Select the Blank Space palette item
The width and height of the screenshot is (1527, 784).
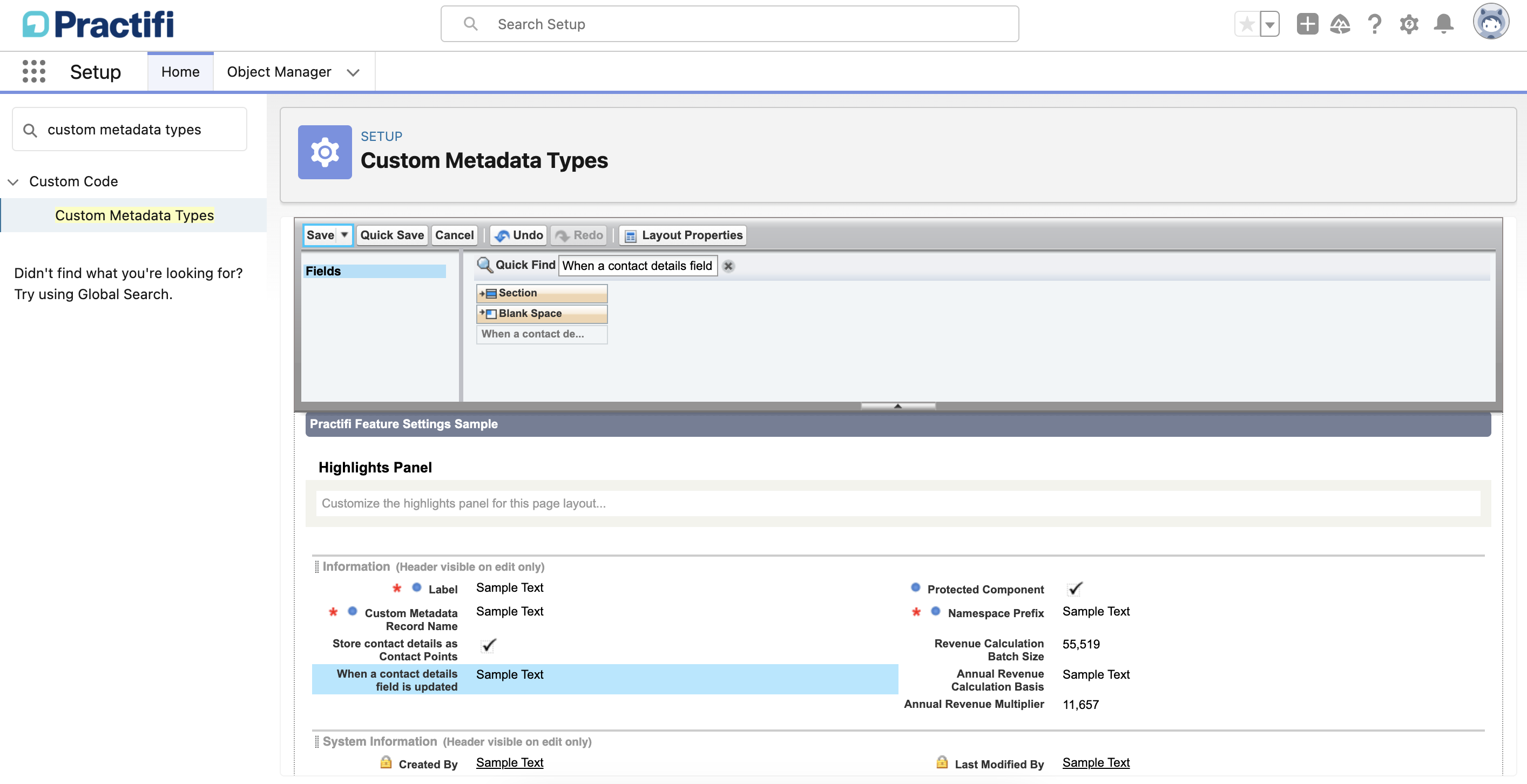pyautogui.click(x=542, y=314)
